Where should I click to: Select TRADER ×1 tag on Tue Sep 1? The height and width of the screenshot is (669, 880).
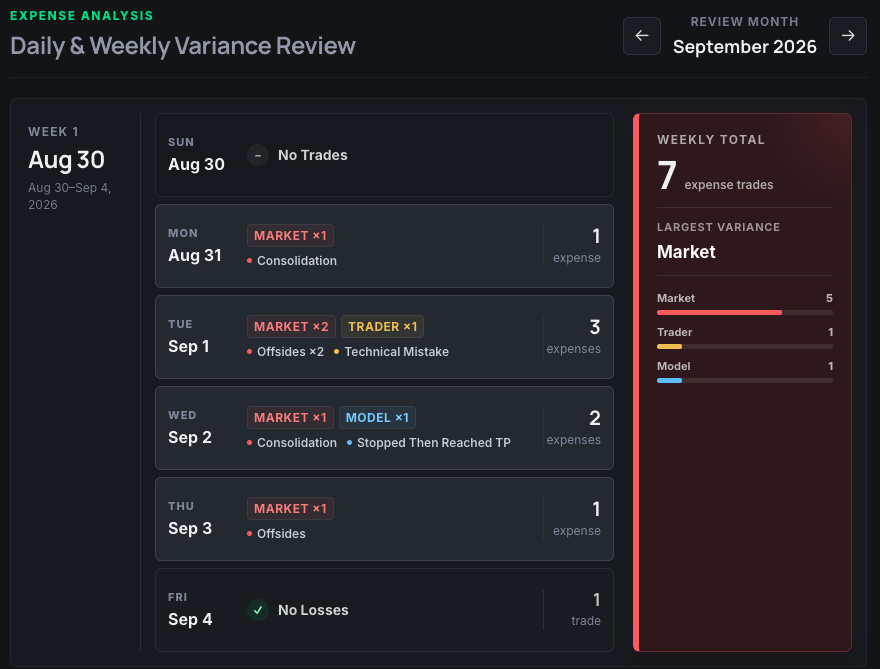point(382,327)
